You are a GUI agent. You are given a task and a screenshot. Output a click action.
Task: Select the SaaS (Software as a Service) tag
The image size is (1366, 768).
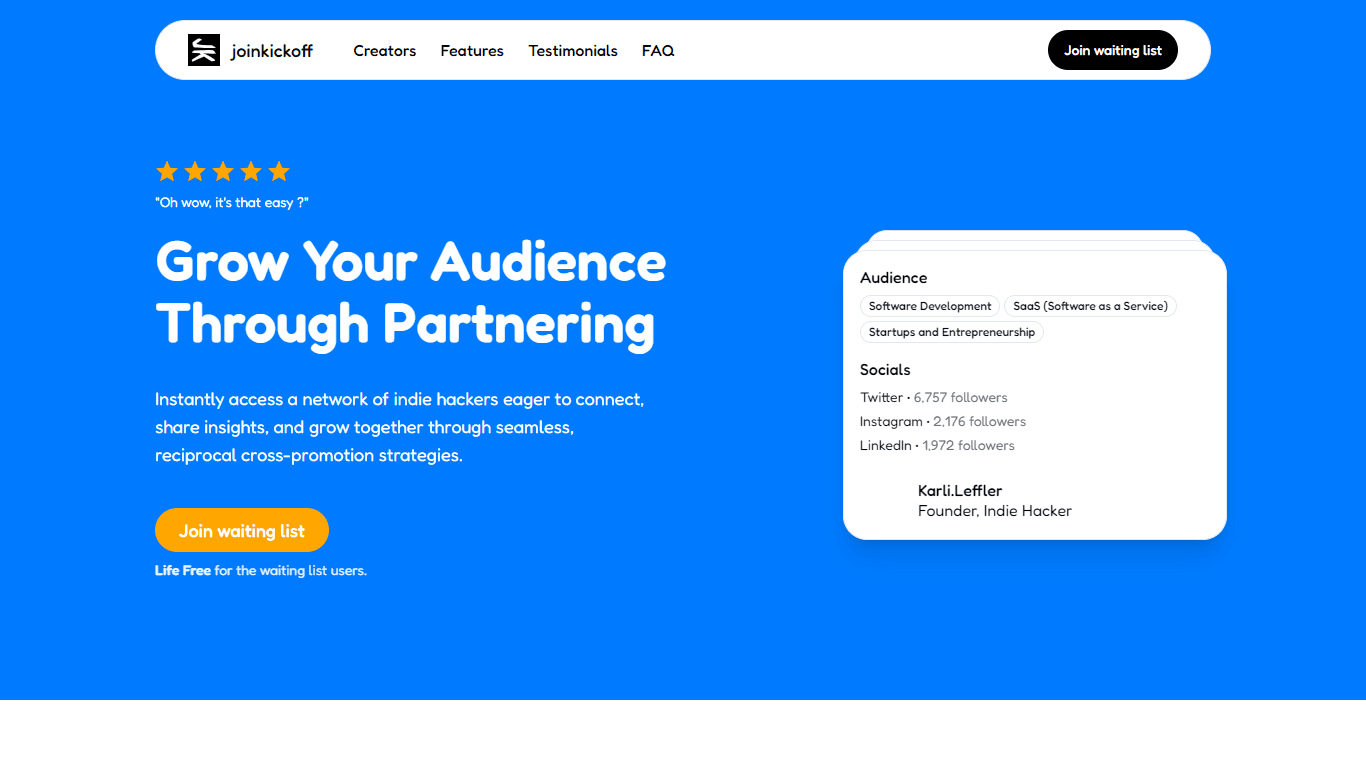click(1090, 306)
